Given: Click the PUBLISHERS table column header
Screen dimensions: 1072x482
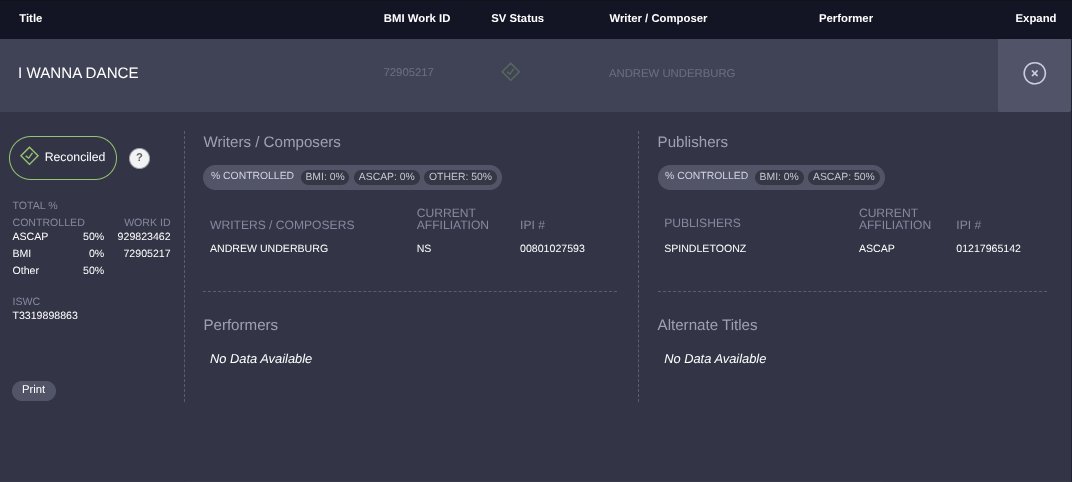Looking at the screenshot, I should [x=702, y=223].
